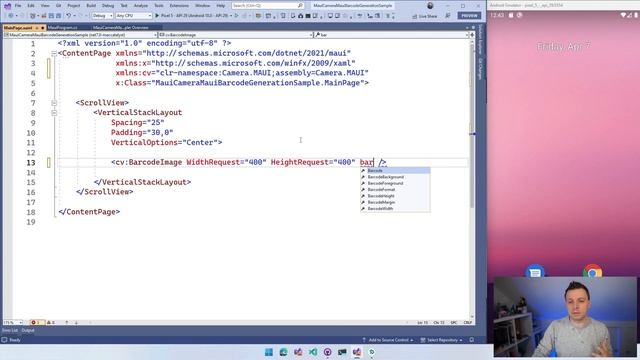Click the Undo toolbar icon
640x360 pixels.
[69, 16]
